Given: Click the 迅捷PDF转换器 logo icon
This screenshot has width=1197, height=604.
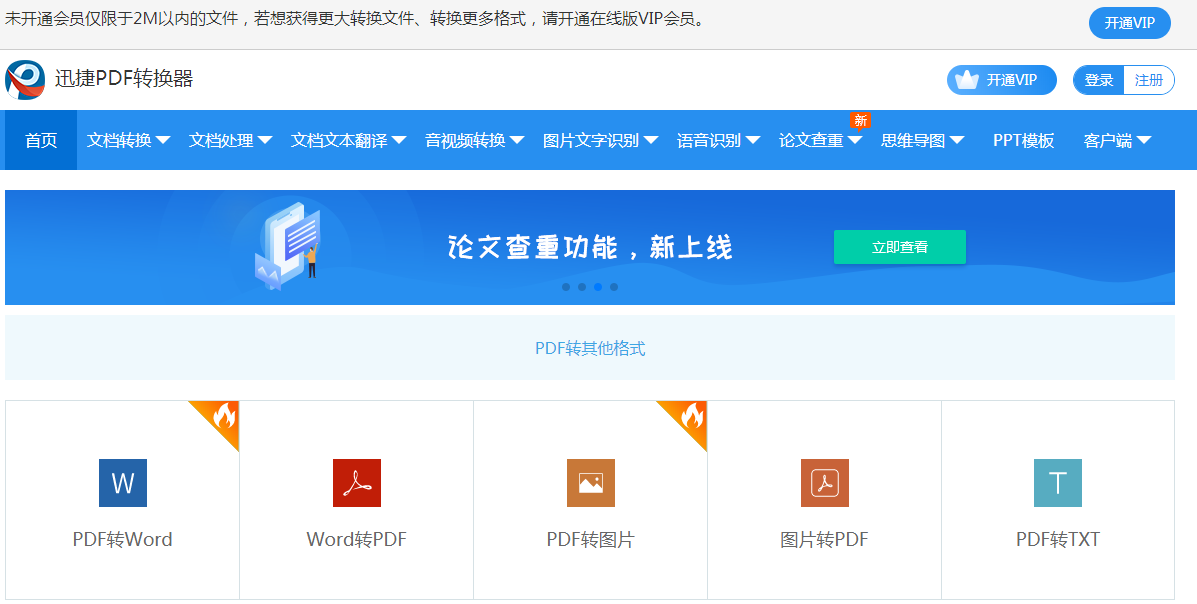Looking at the screenshot, I should (25, 80).
